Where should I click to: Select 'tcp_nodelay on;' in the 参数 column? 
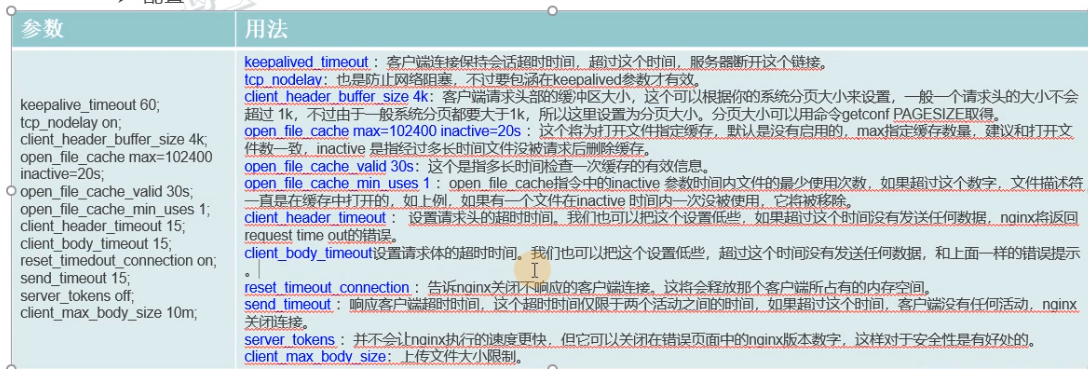(x=71, y=123)
